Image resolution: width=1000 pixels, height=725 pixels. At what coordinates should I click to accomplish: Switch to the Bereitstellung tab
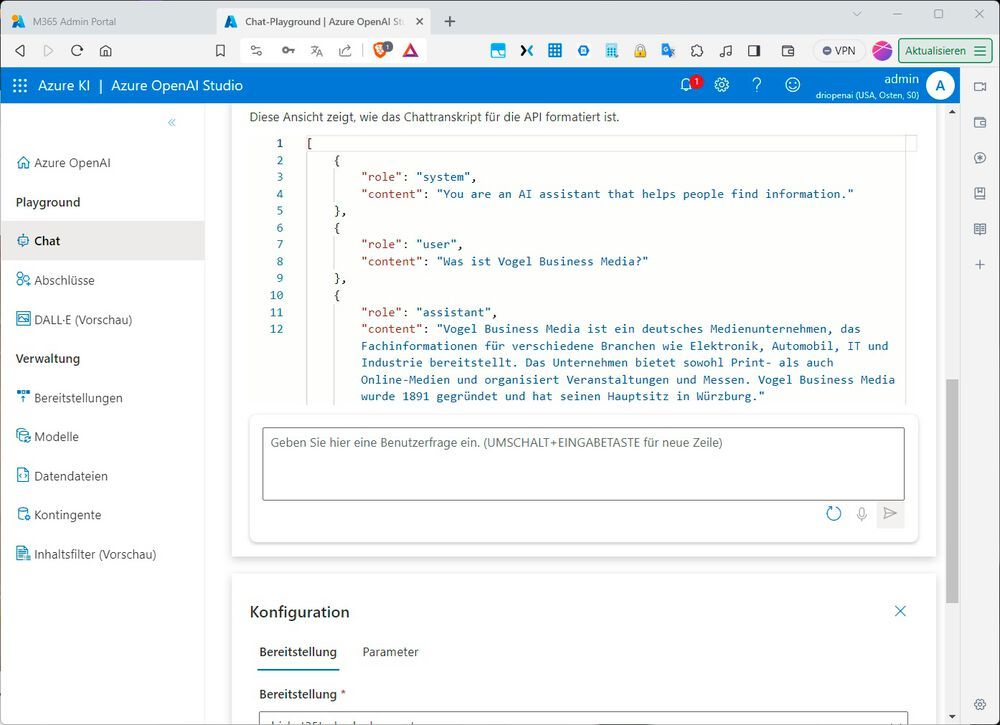coord(298,652)
